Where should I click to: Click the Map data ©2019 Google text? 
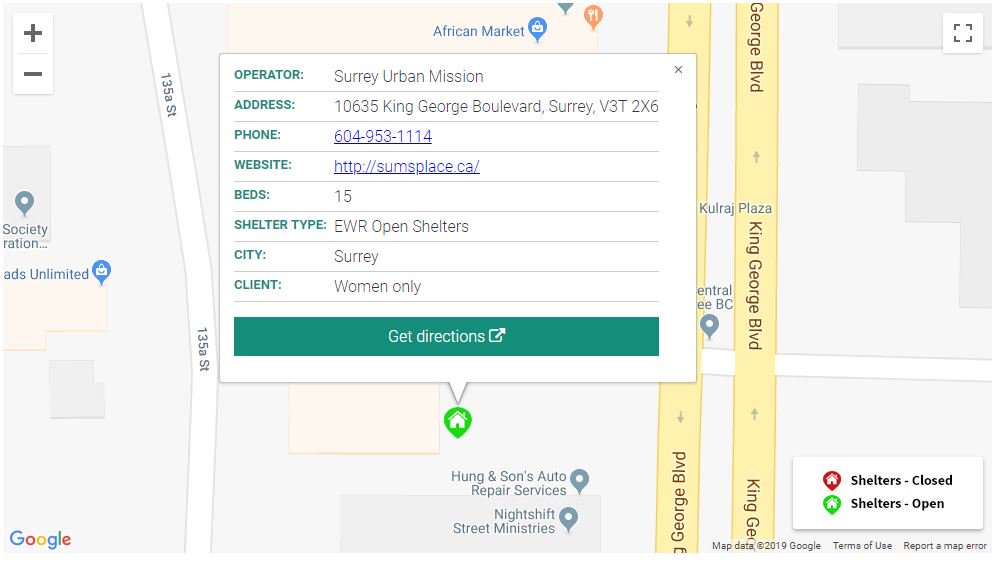pyautogui.click(x=766, y=545)
